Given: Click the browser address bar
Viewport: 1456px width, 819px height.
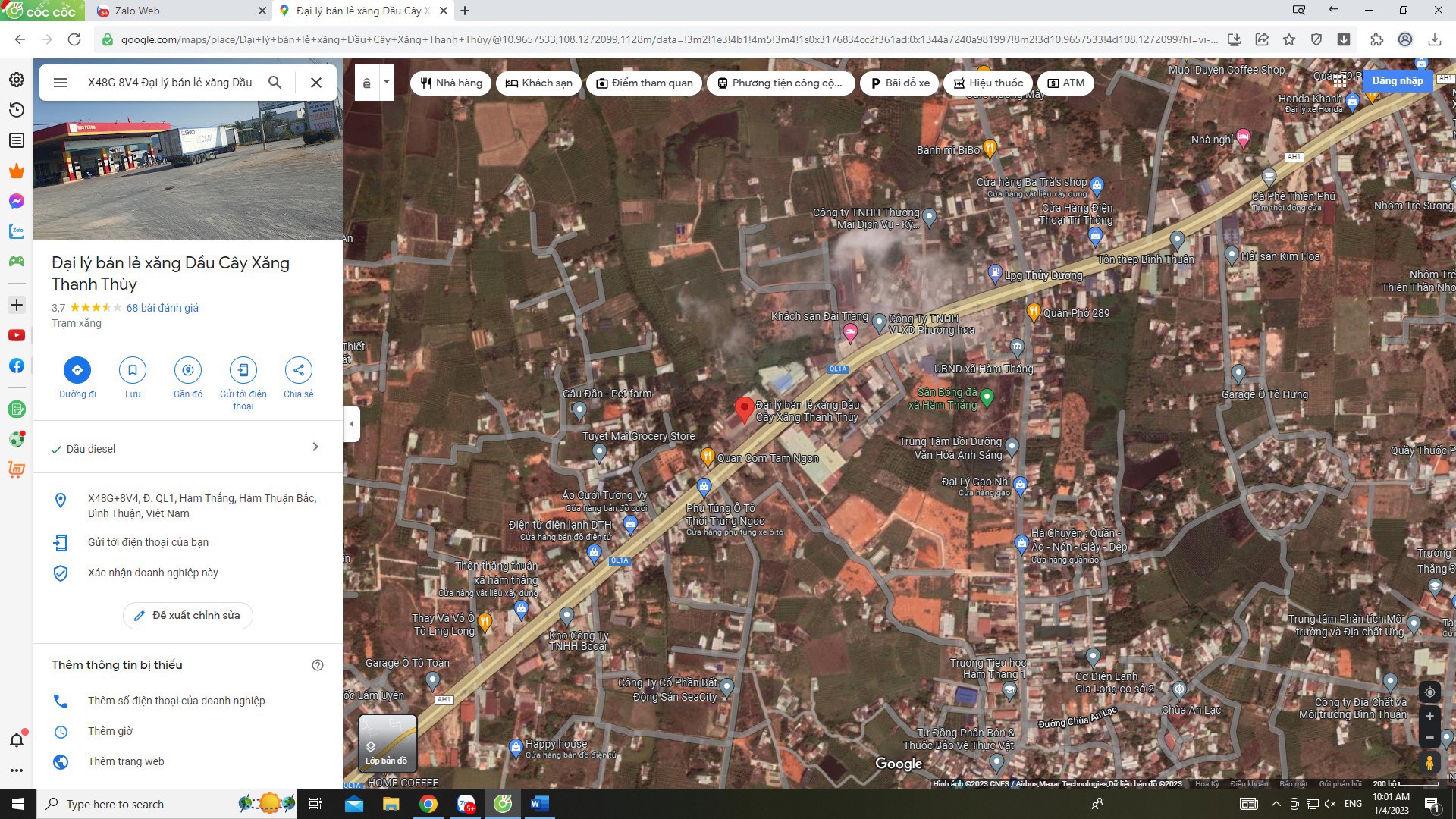Looking at the screenshot, I should coord(667,39).
